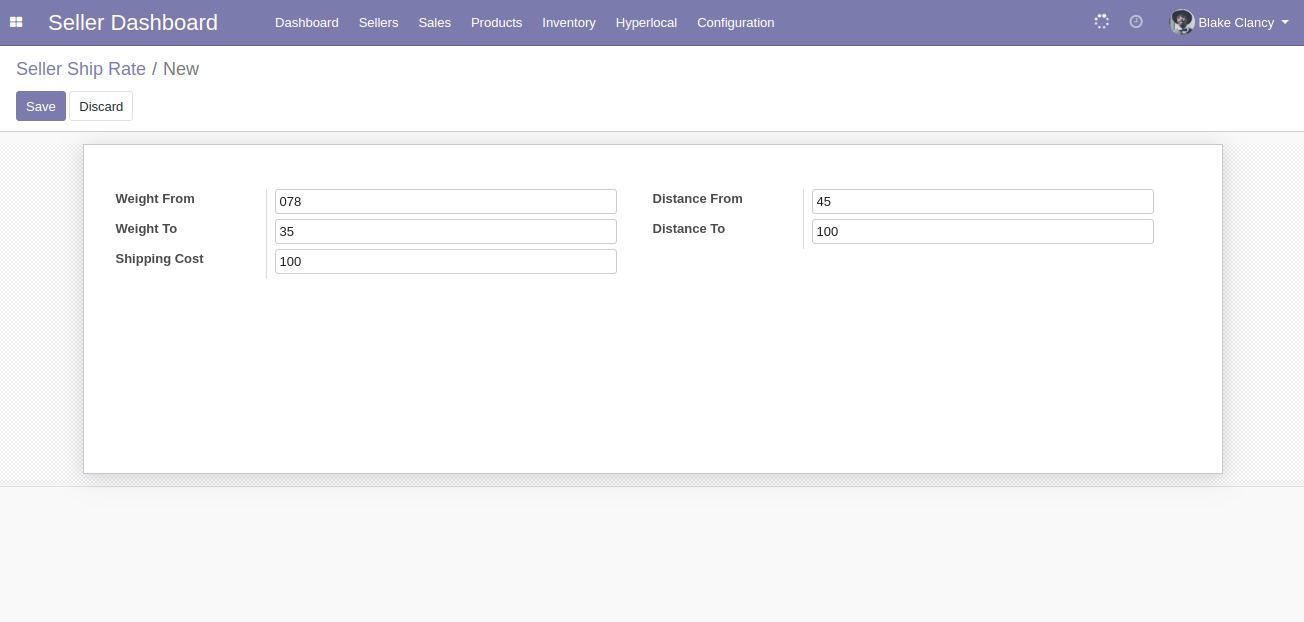Discard the new record
Screen dimensions: 1304x622
pos(101,106)
